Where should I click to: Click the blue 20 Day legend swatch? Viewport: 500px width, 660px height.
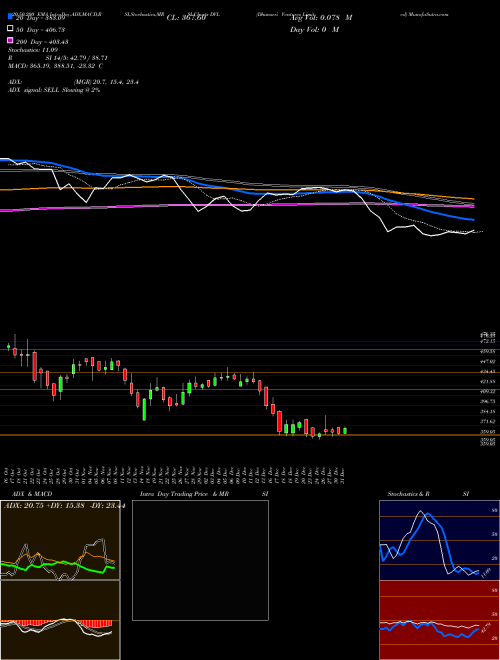(11, 17)
